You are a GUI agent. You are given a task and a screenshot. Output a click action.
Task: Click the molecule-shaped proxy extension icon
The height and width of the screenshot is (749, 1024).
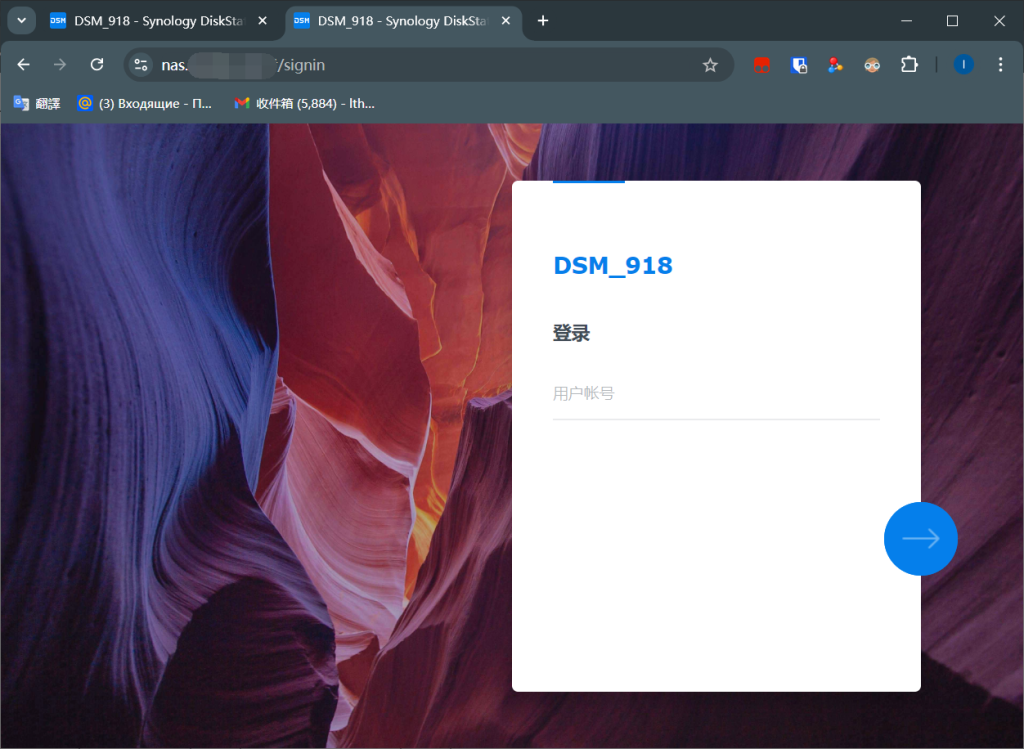835,64
